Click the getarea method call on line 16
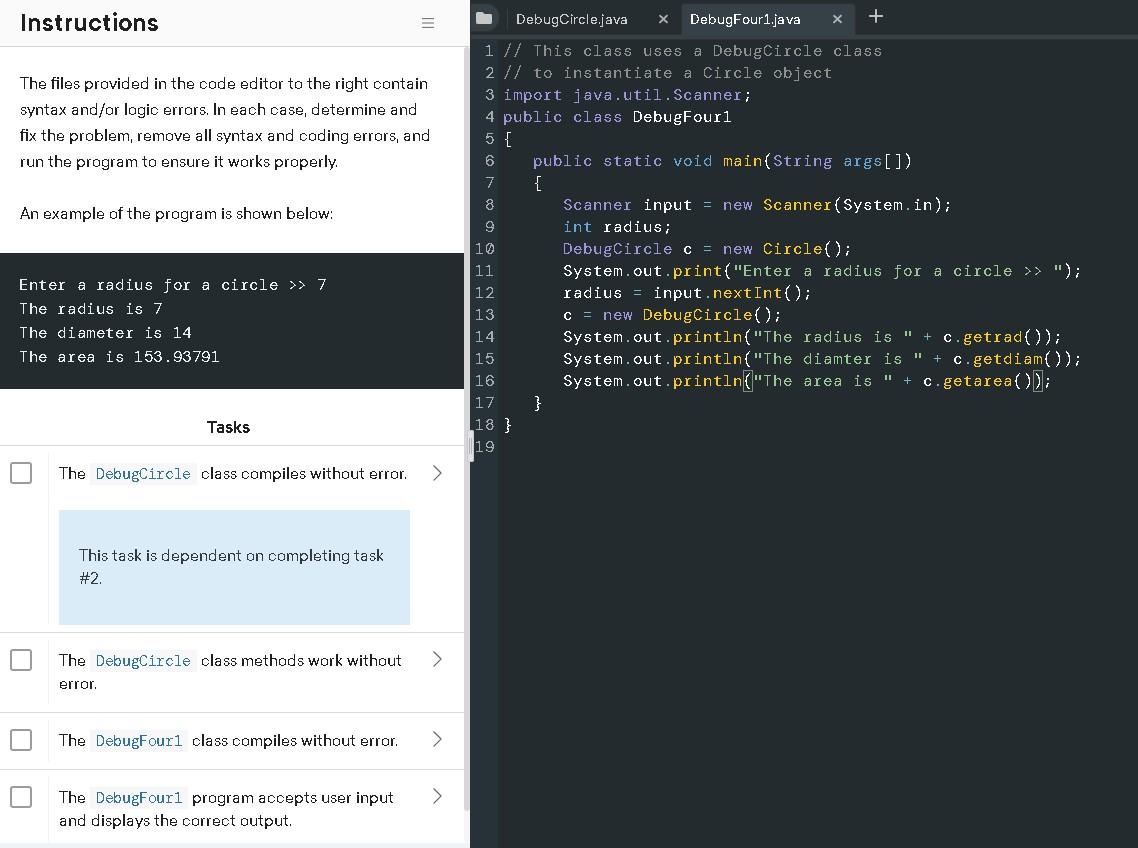This screenshot has height=848, width=1138. (1001, 380)
